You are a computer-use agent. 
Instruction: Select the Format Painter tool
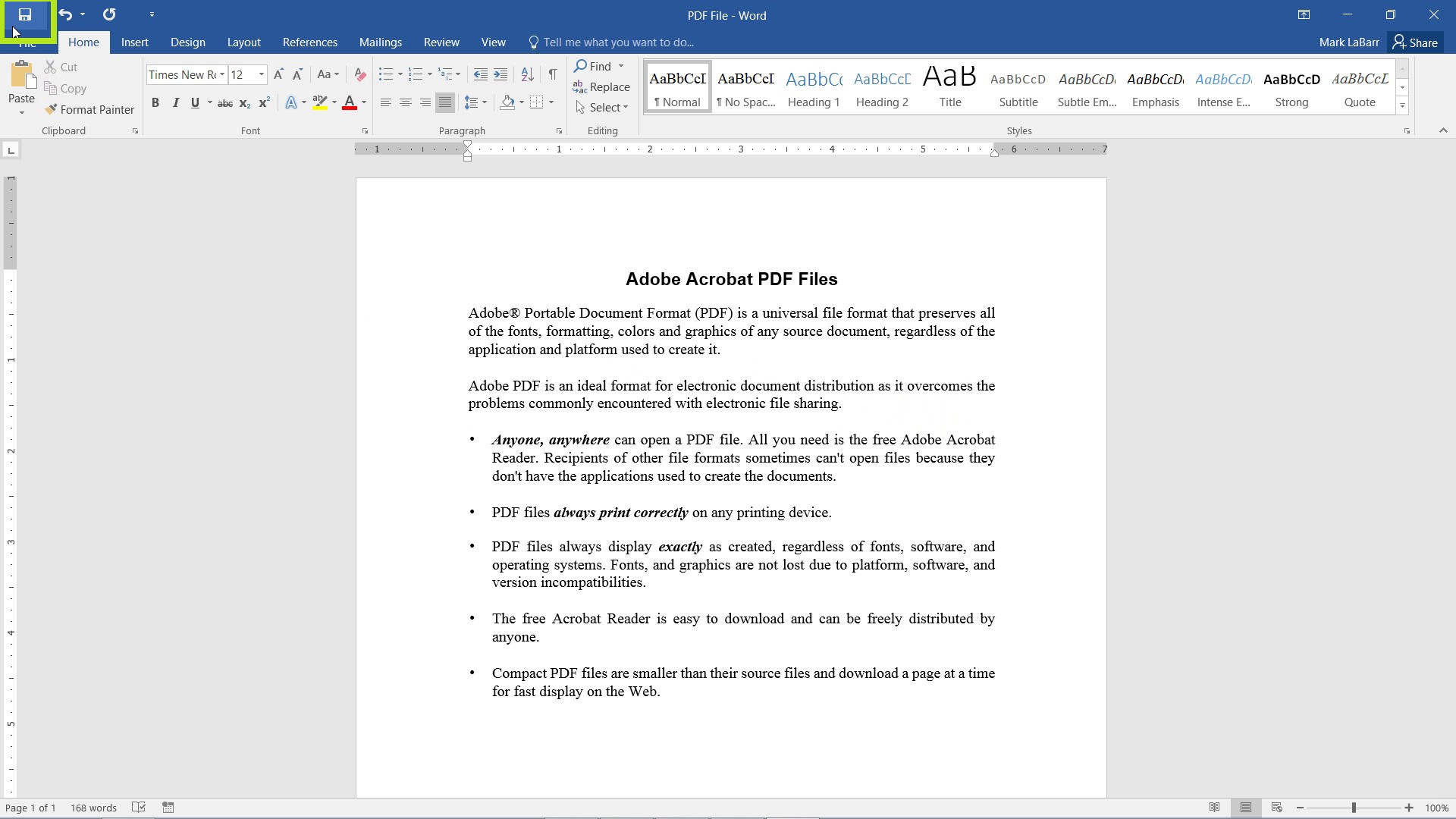[x=90, y=109]
